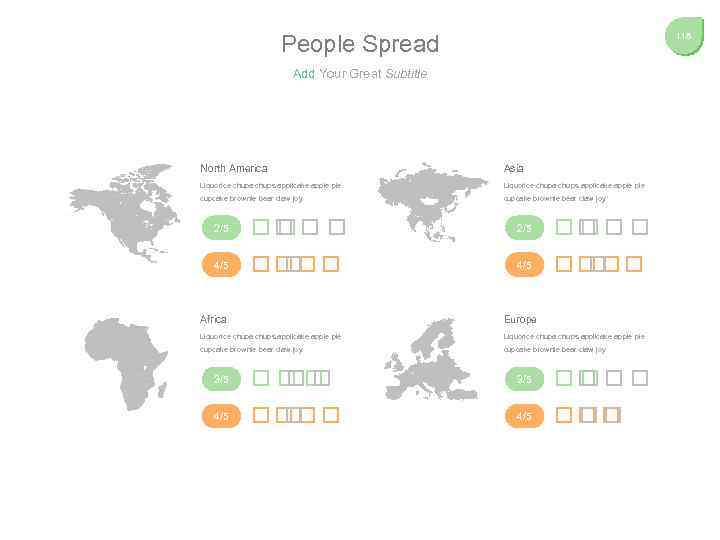720x540 pixels.
Task: Click the page number badge 118
Action: click(x=684, y=36)
